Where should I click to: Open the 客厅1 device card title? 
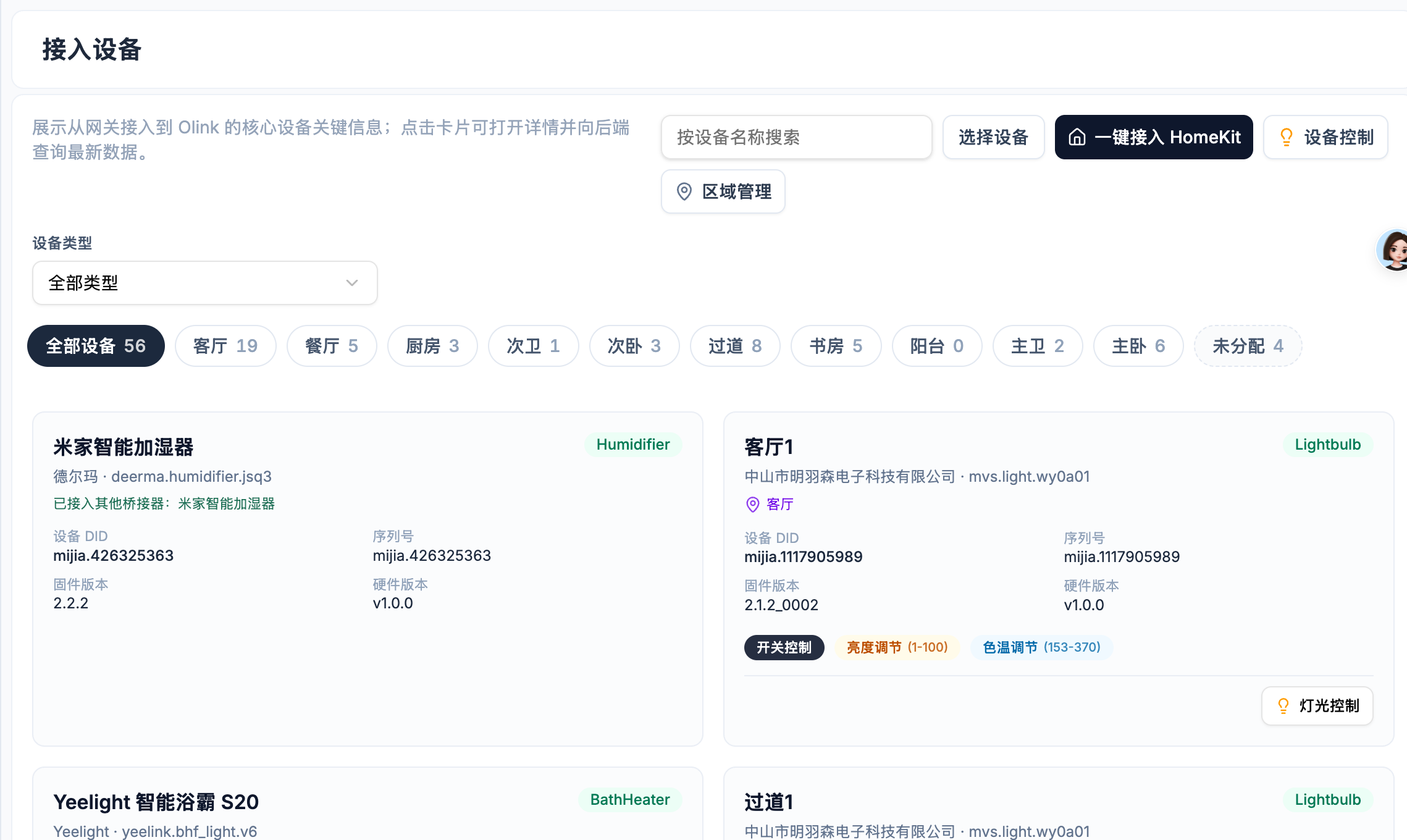coord(769,447)
